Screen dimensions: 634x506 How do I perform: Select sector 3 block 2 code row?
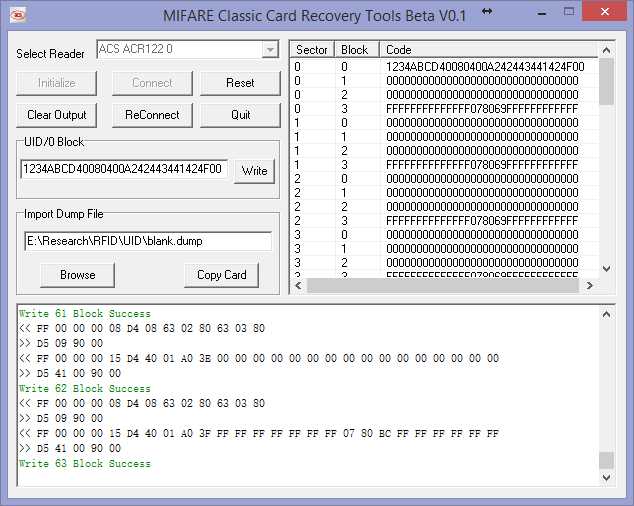(444, 263)
